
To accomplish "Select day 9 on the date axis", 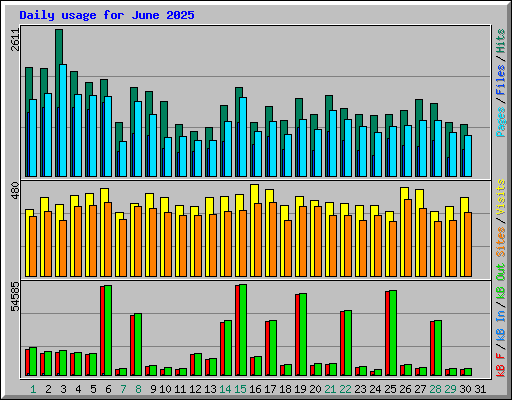I will tap(153, 389).
